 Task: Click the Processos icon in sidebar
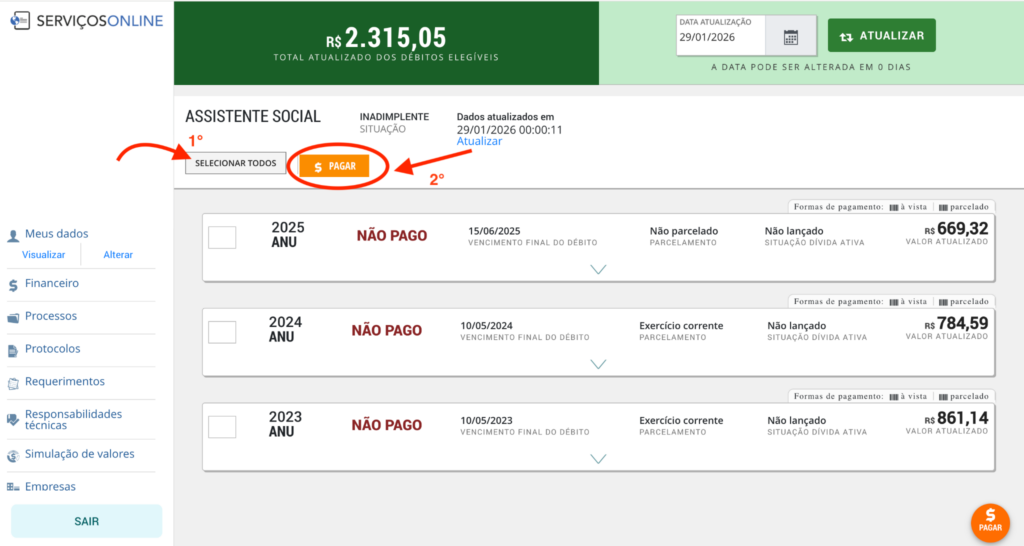[13, 318]
